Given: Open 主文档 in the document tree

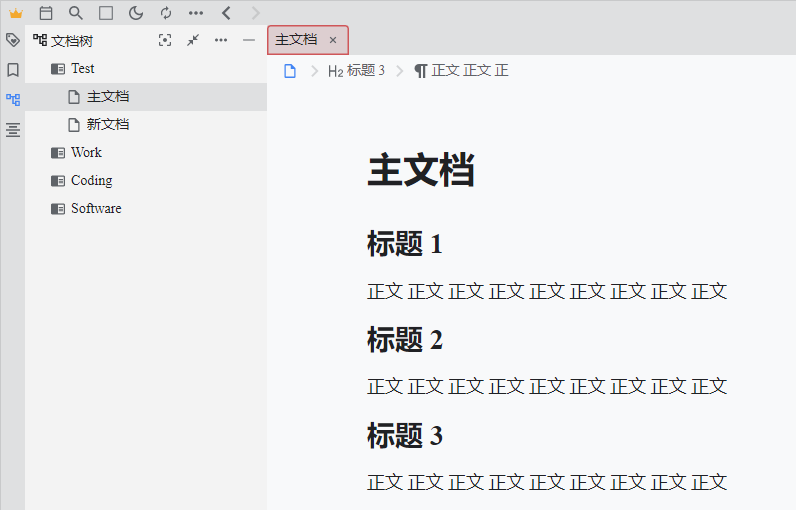Looking at the screenshot, I should [146, 96].
